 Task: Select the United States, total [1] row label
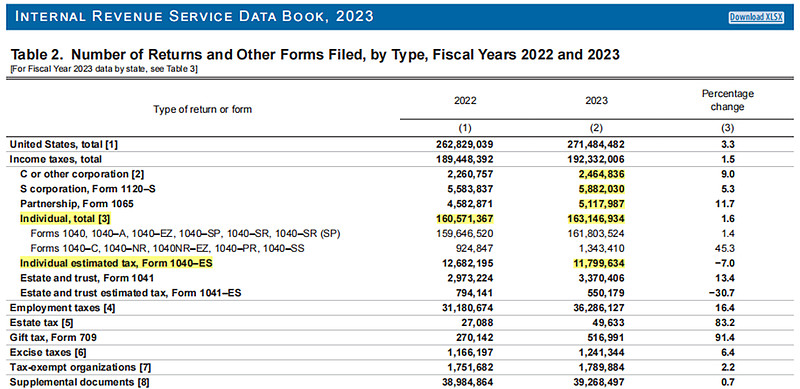click(x=64, y=144)
